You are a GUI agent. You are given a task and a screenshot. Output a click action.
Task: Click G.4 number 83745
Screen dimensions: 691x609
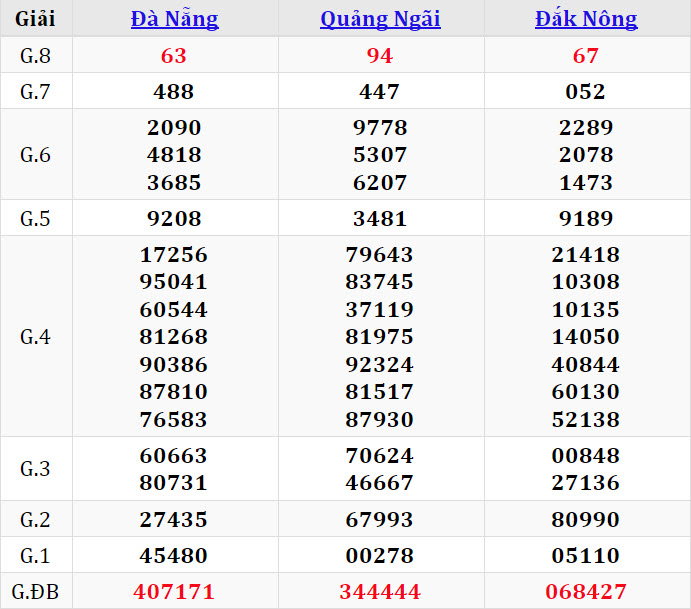click(x=379, y=282)
